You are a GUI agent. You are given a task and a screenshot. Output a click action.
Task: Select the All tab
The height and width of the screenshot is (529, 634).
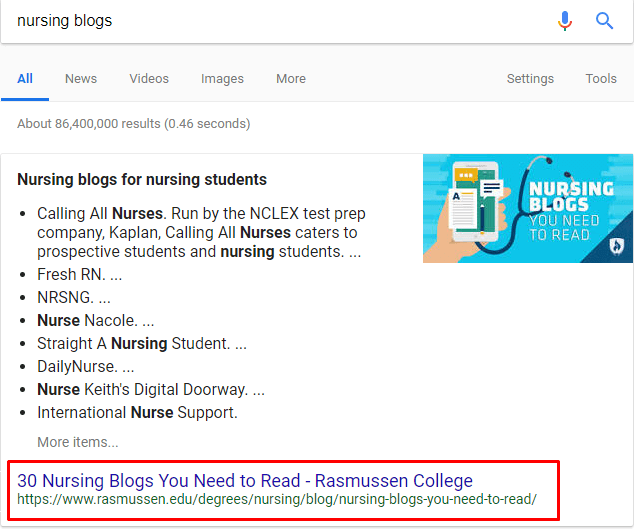[25, 78]
